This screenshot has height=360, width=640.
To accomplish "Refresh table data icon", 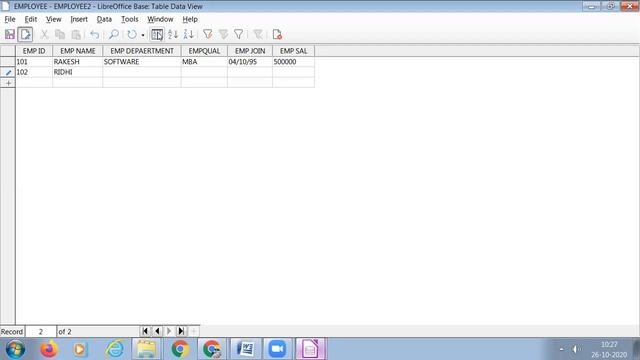I will point(132,35).
